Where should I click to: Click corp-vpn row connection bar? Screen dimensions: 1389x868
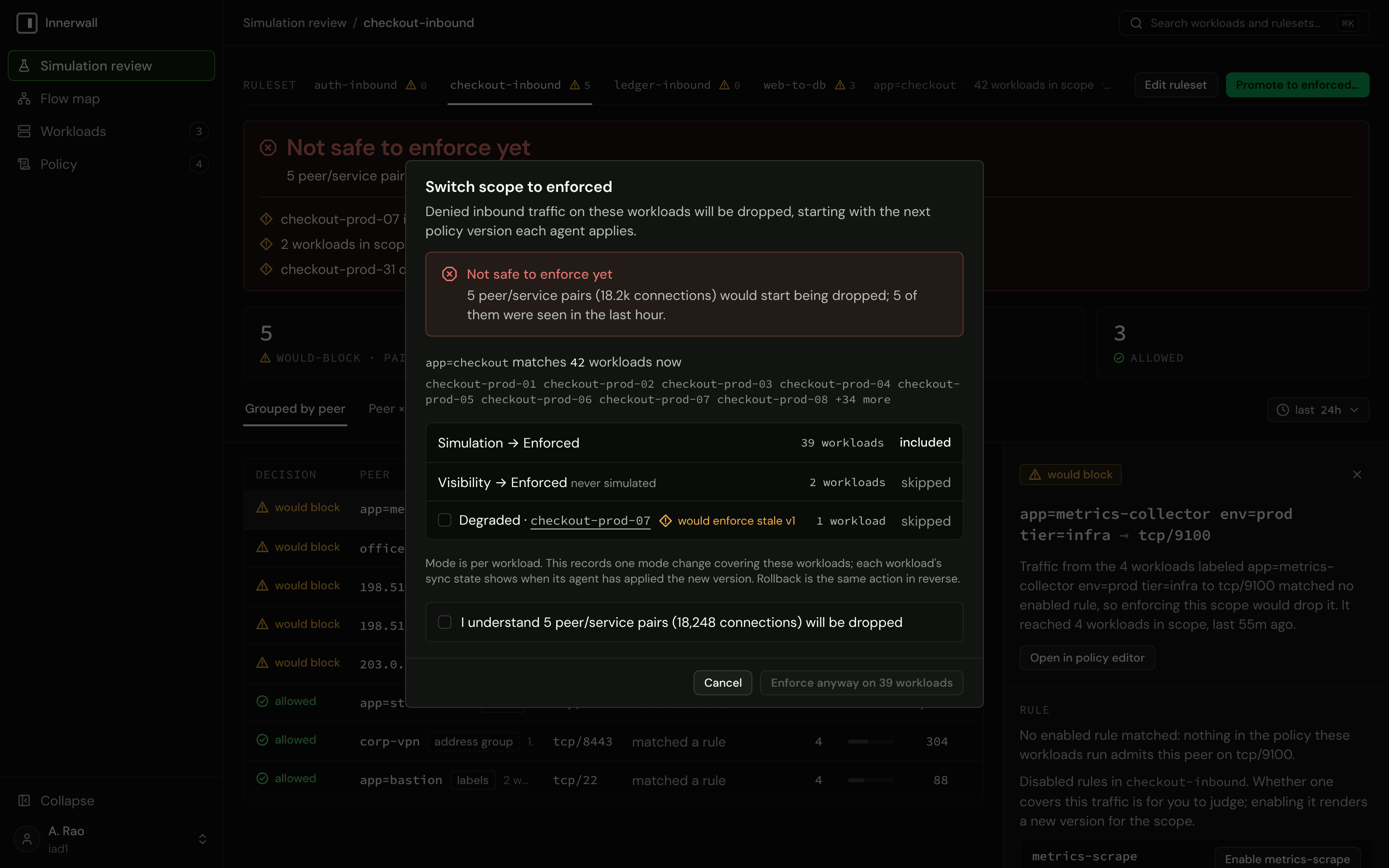(871, 742)
